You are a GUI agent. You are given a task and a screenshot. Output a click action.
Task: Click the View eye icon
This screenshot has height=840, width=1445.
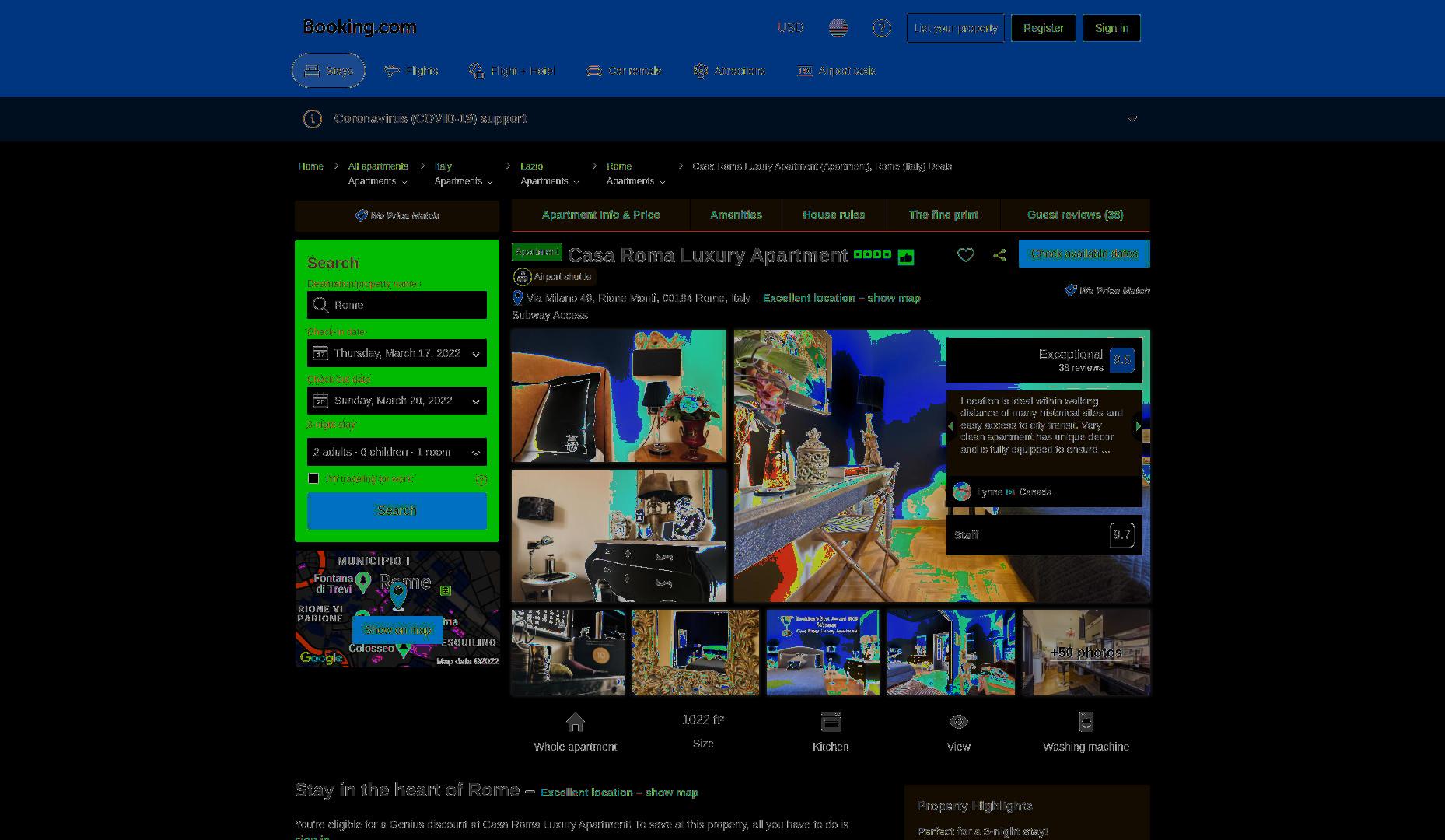pyautogui.click(x=959, y=723)
